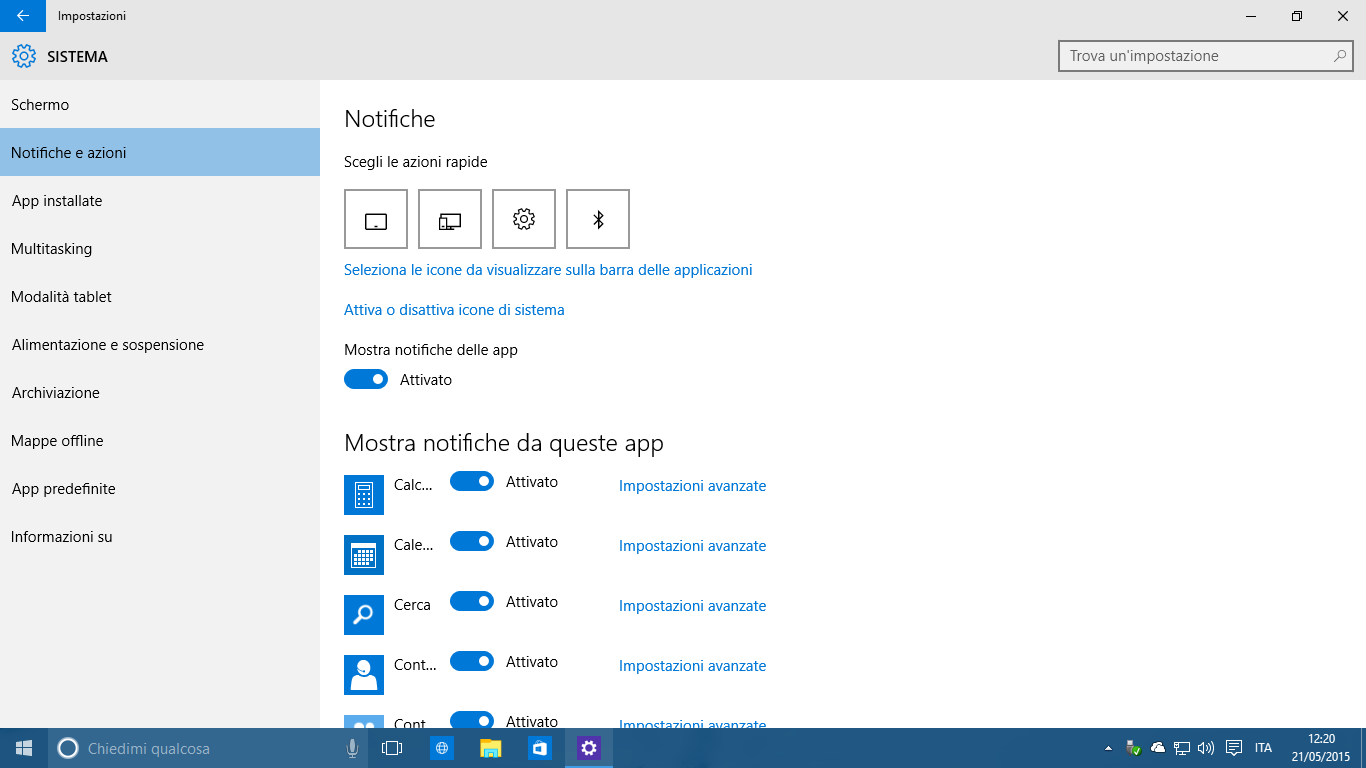Screen dimensions: 1366x768
Task: Open the Archiviazione section
Action: click(x=160, y=393)
